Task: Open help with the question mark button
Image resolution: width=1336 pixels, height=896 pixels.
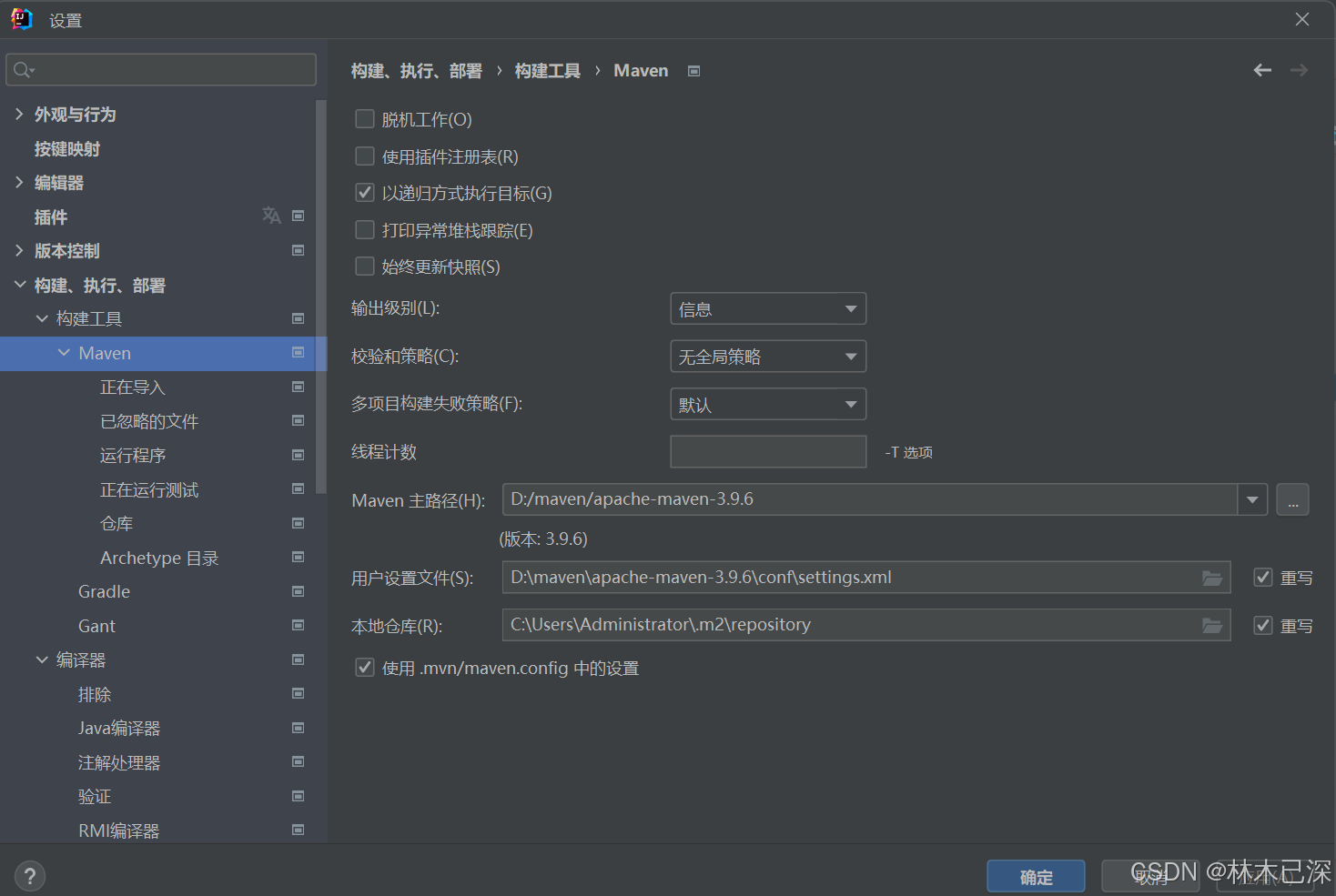Action: [x=30, y=876]
